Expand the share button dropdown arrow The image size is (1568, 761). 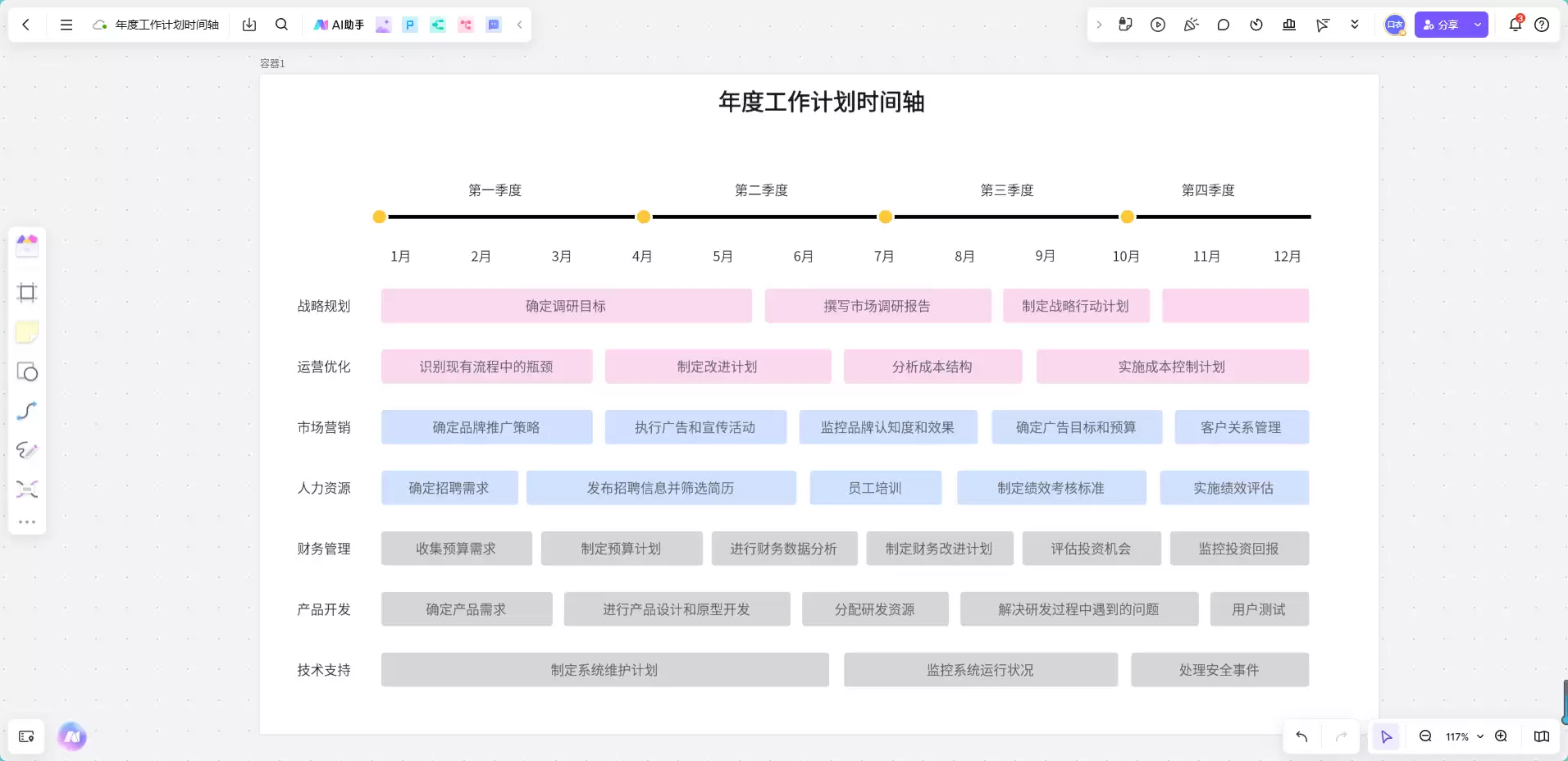pyautogui.click(x=1479, y=25)
